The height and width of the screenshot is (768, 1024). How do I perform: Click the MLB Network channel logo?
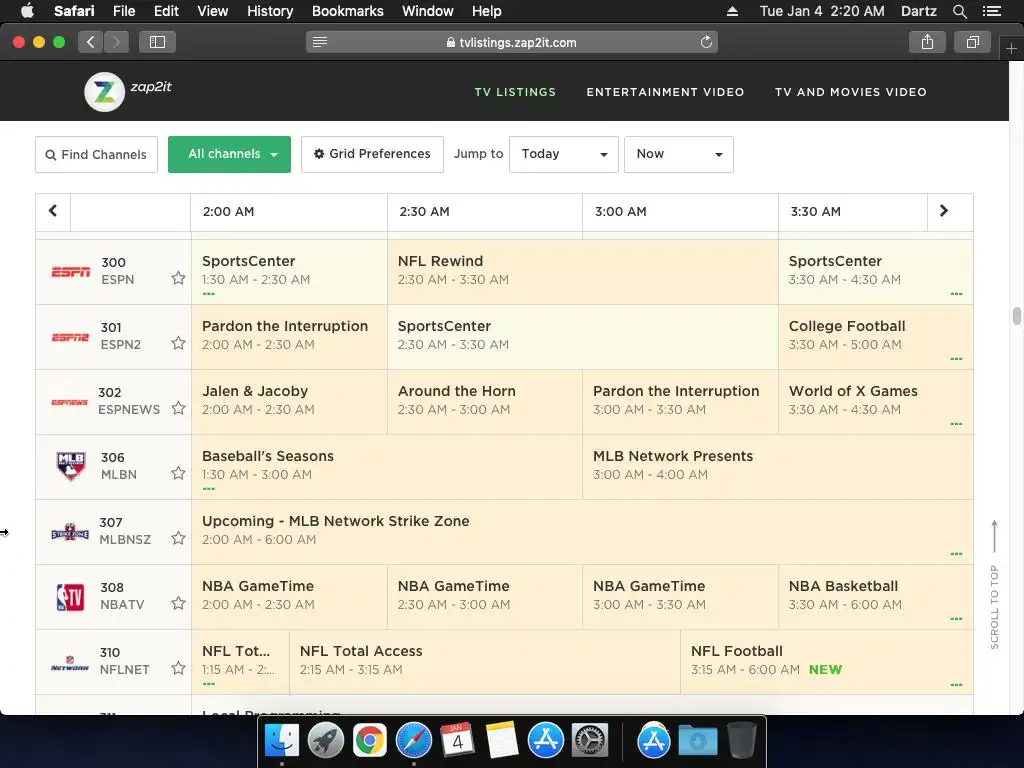pos(71,466)
